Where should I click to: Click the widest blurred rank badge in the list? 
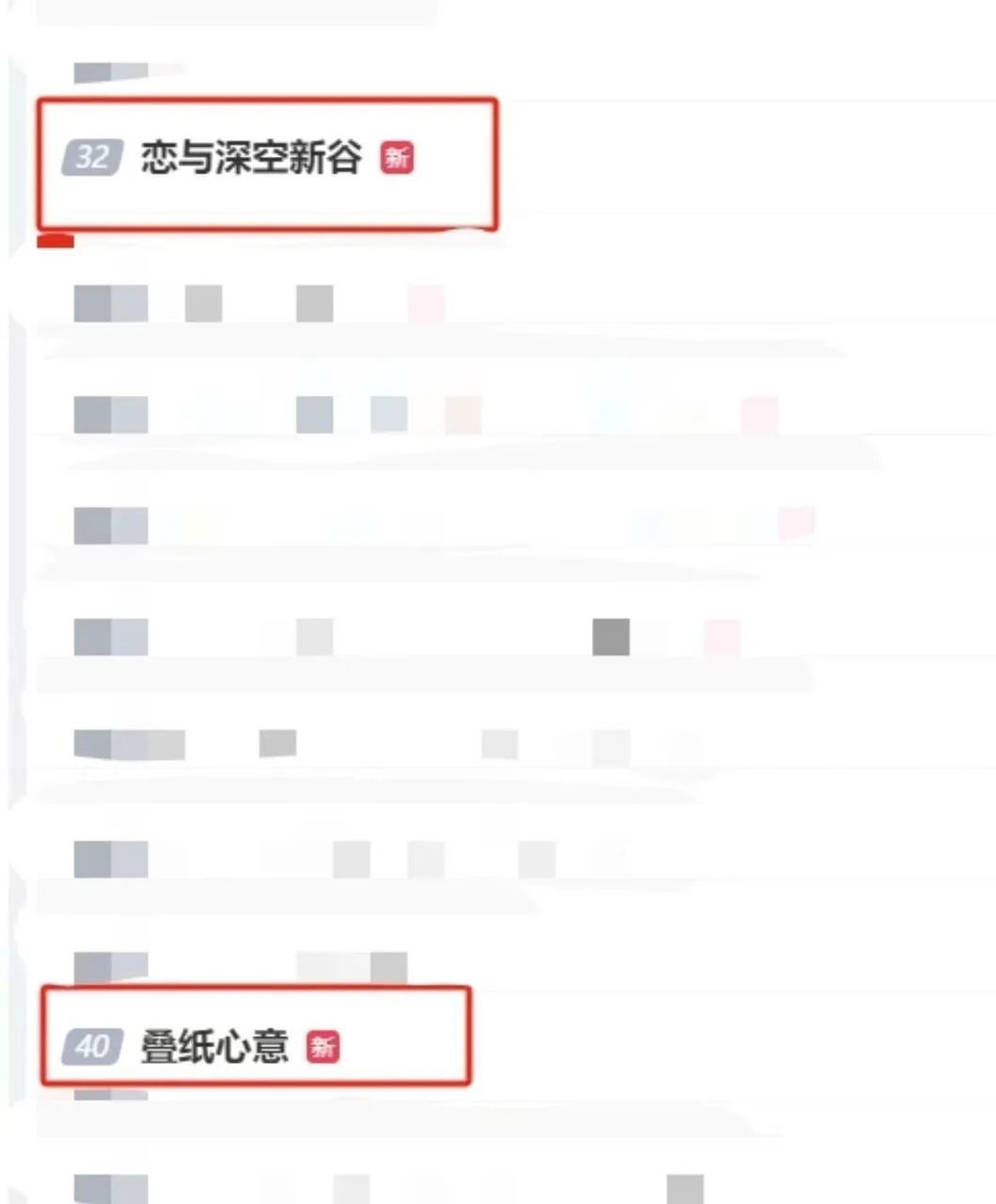click(129, 743)
